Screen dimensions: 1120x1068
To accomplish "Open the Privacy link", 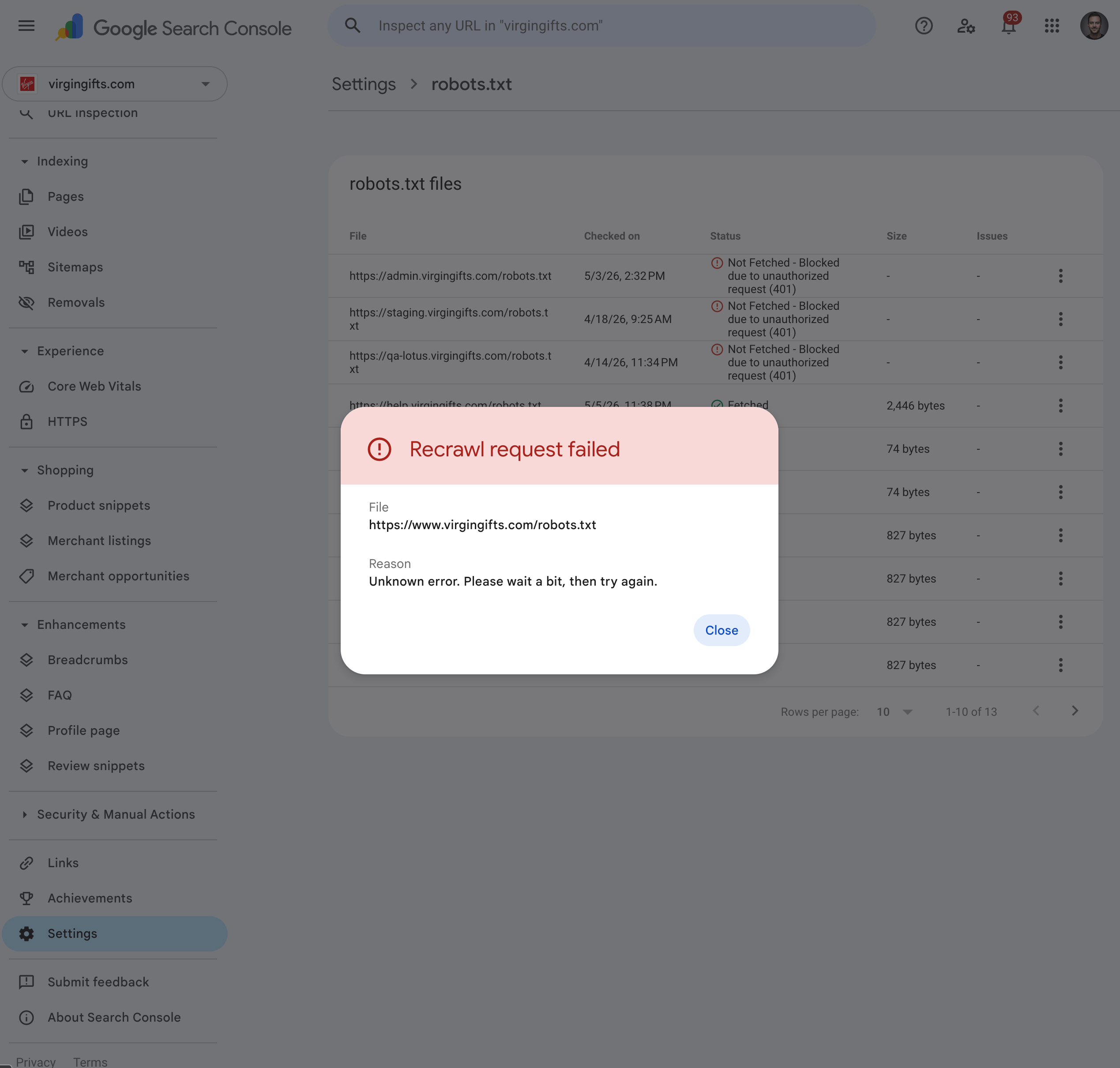I will [x=36, y=1062].
